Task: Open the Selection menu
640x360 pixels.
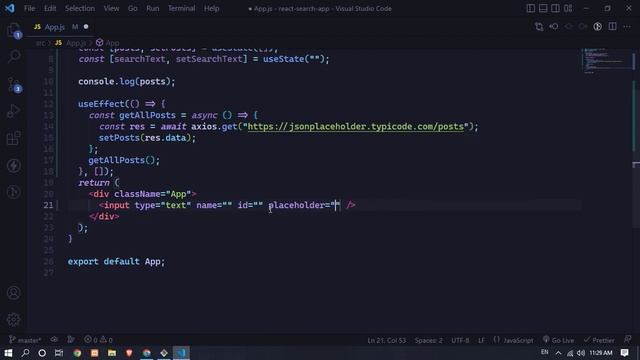Action: point(80,8)
